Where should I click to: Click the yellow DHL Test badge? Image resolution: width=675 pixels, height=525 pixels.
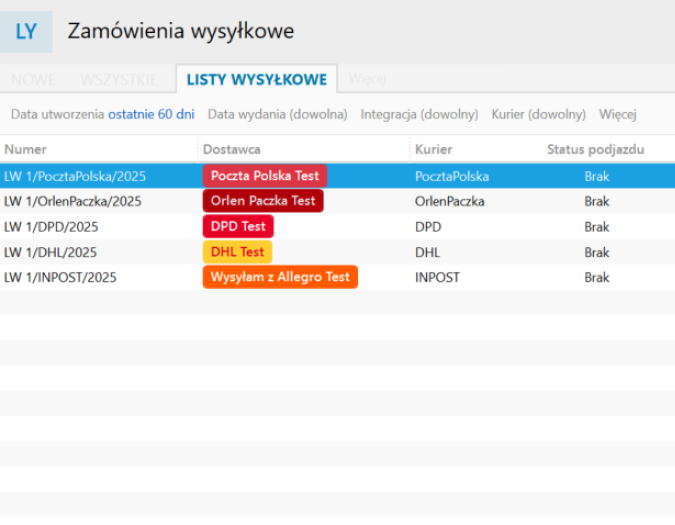(237, 252)
